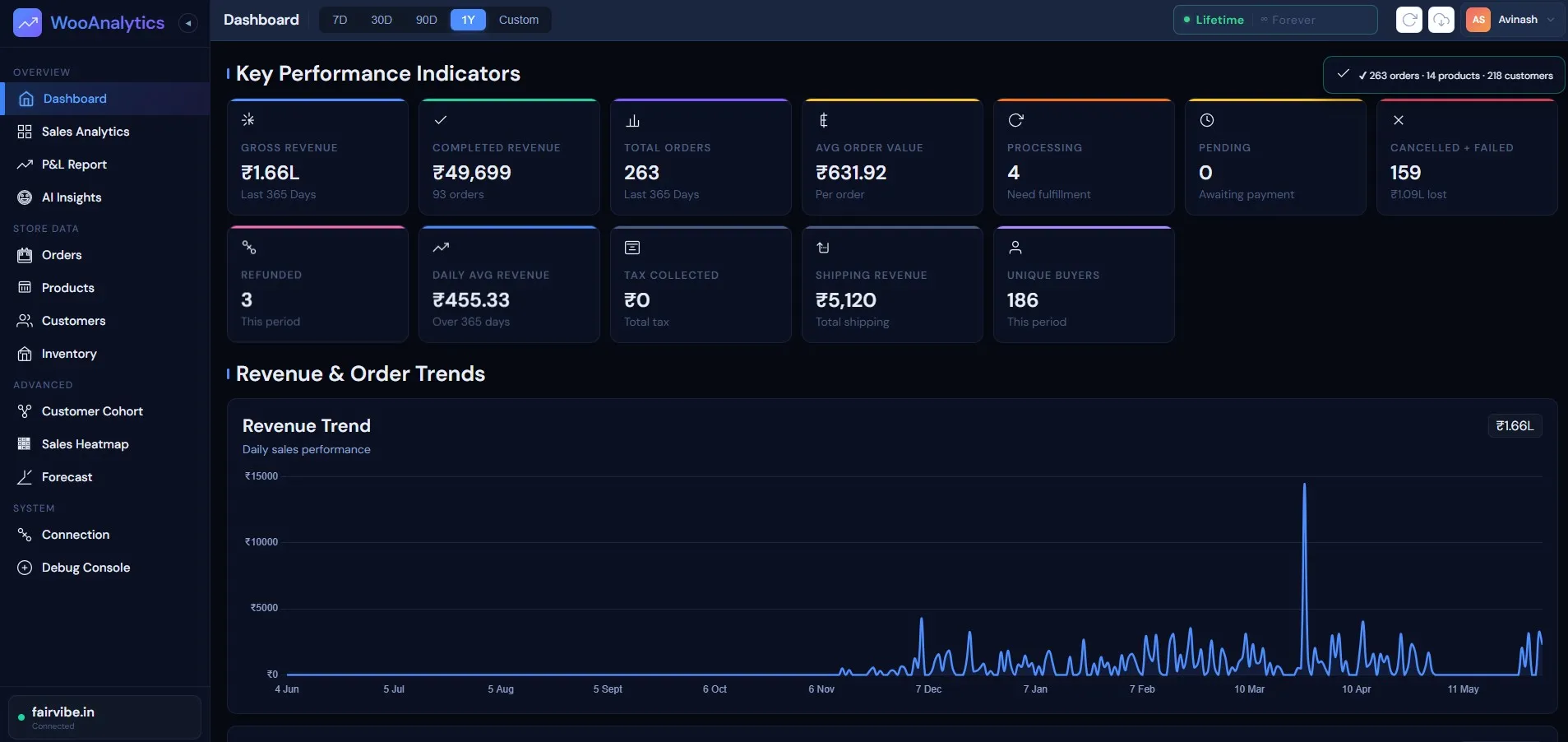This screenshot has width=1568, height=742.
Task: Click the 'Revenue & Order Trends' heading
Action: coord(360,374)
